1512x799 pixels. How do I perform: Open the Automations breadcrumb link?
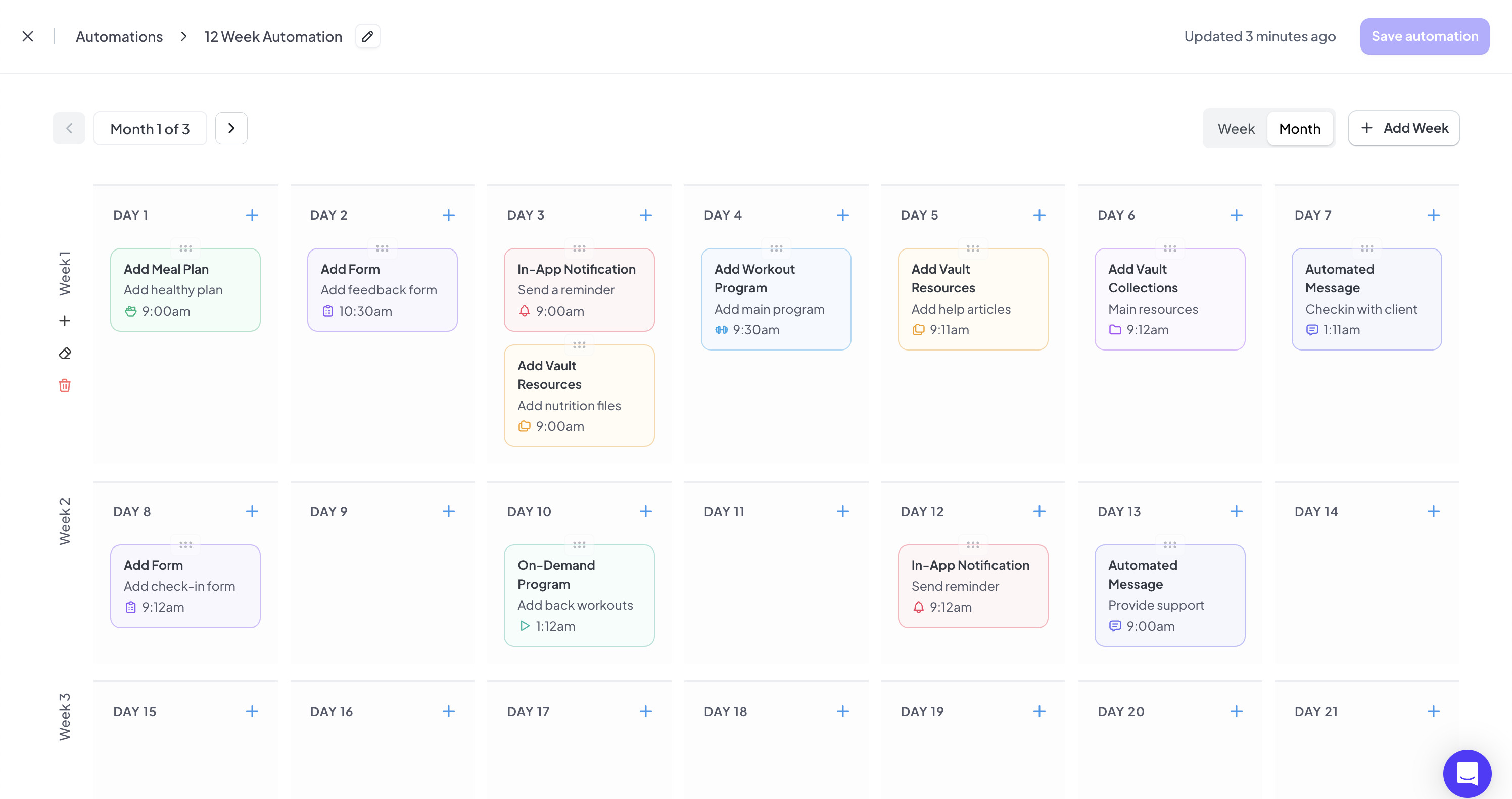[119, 36]
